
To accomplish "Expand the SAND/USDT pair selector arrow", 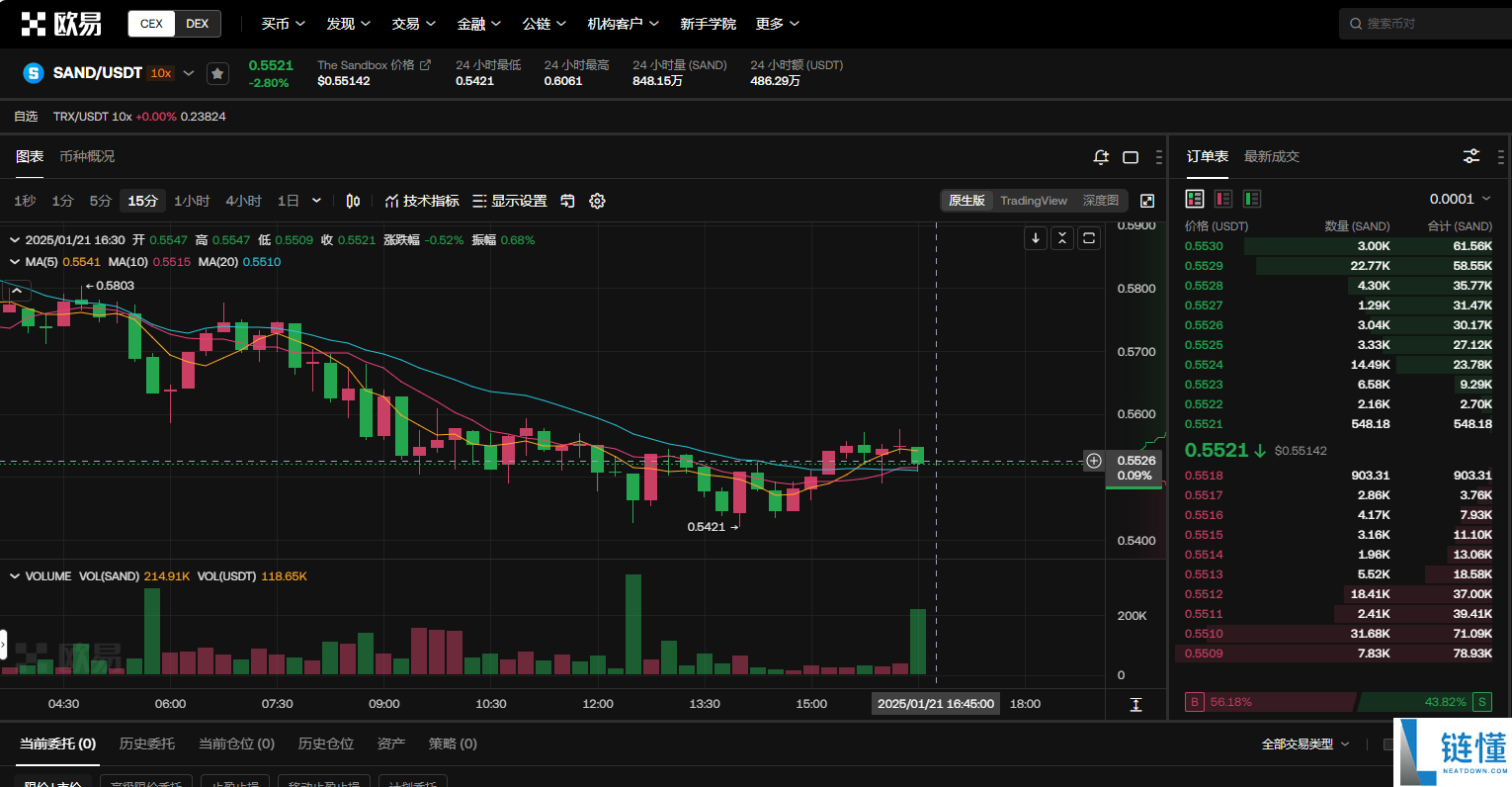I will 189,73.
